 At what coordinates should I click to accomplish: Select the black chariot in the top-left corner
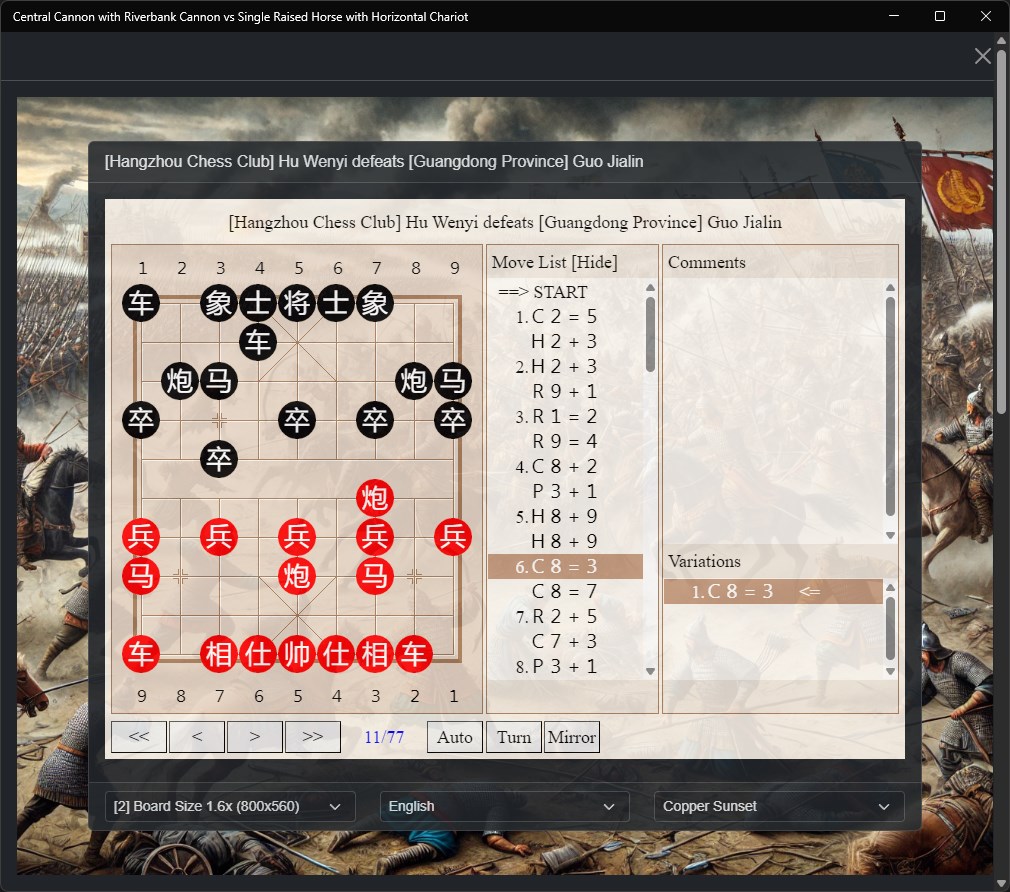pos(141,303)
